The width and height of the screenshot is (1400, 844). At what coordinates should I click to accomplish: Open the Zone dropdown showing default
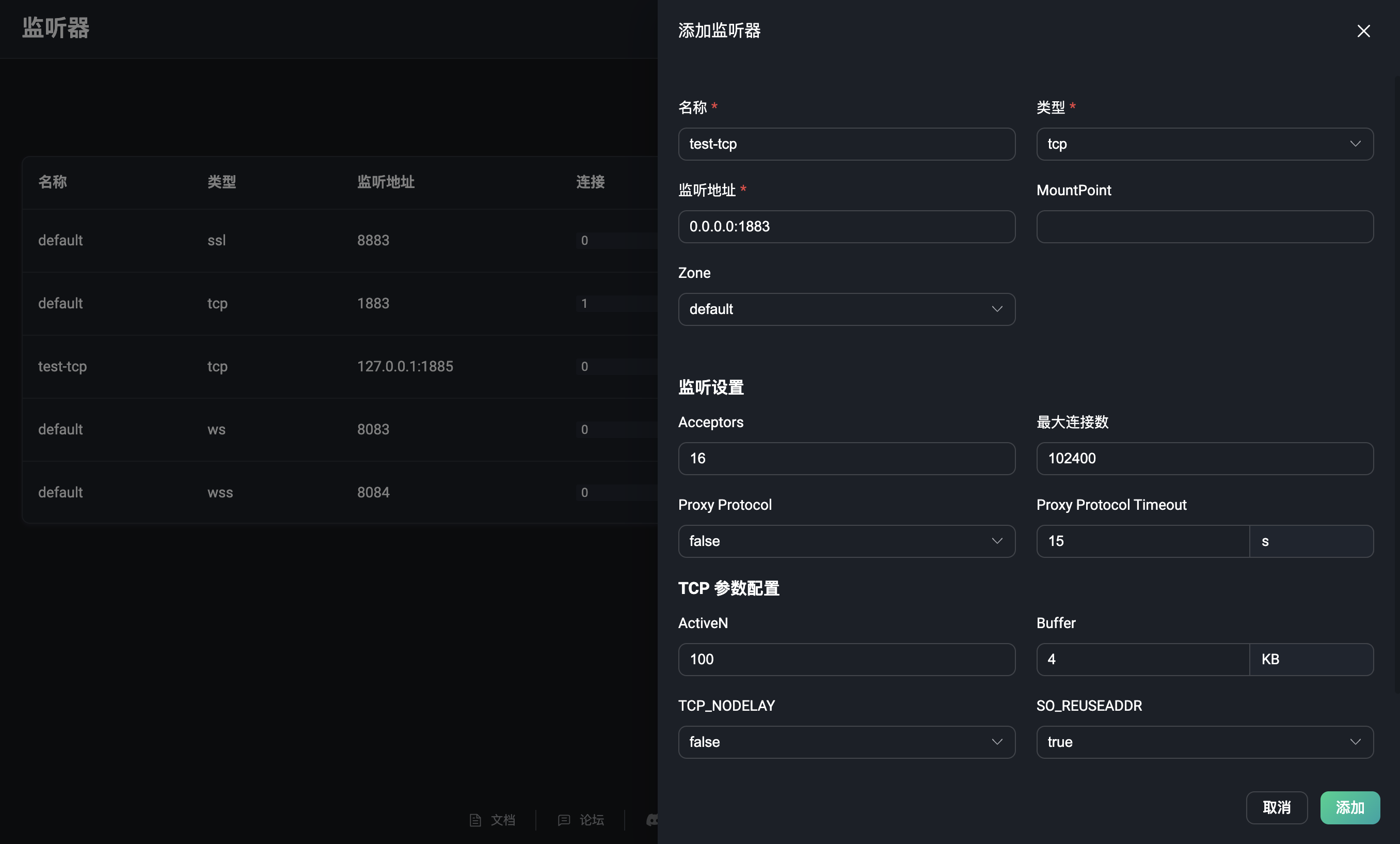pyautogui.click(x=847, y=309)
